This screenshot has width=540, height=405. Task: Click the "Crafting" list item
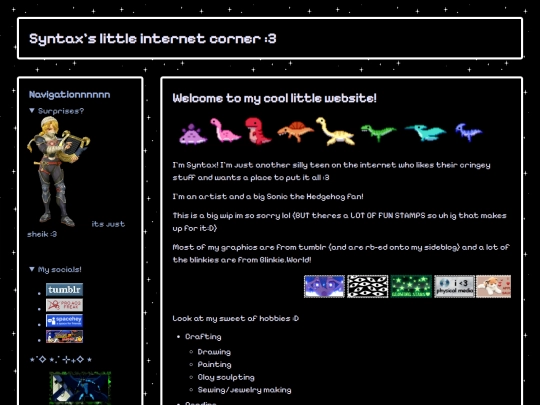203,337
